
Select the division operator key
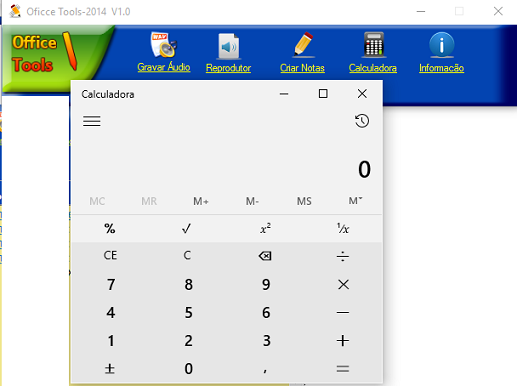(x=343, y=256)
